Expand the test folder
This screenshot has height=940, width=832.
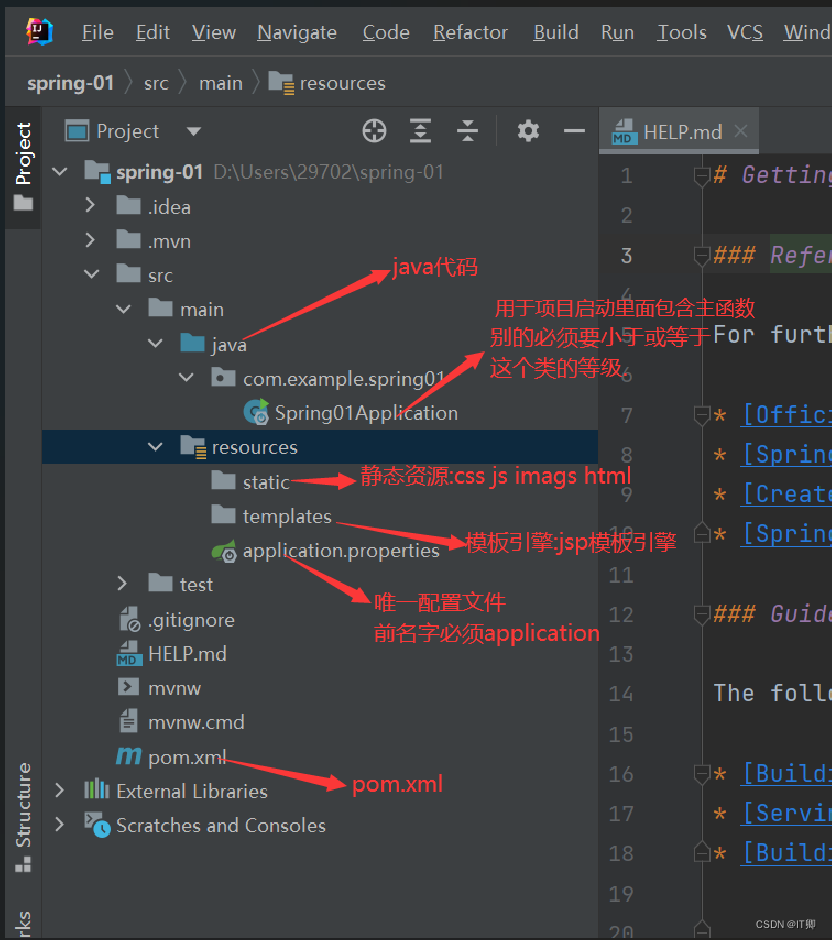122,583
